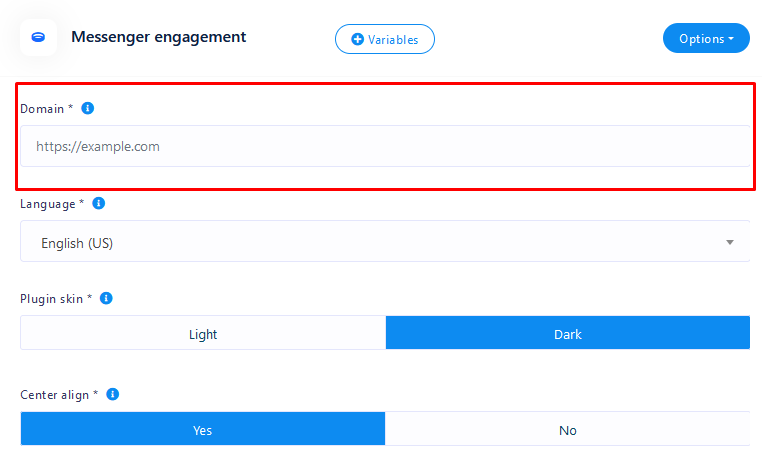The width and height of the screenshot is (762, 472).
Task: Click the info icon beside Center align
Action: [112, 394]
